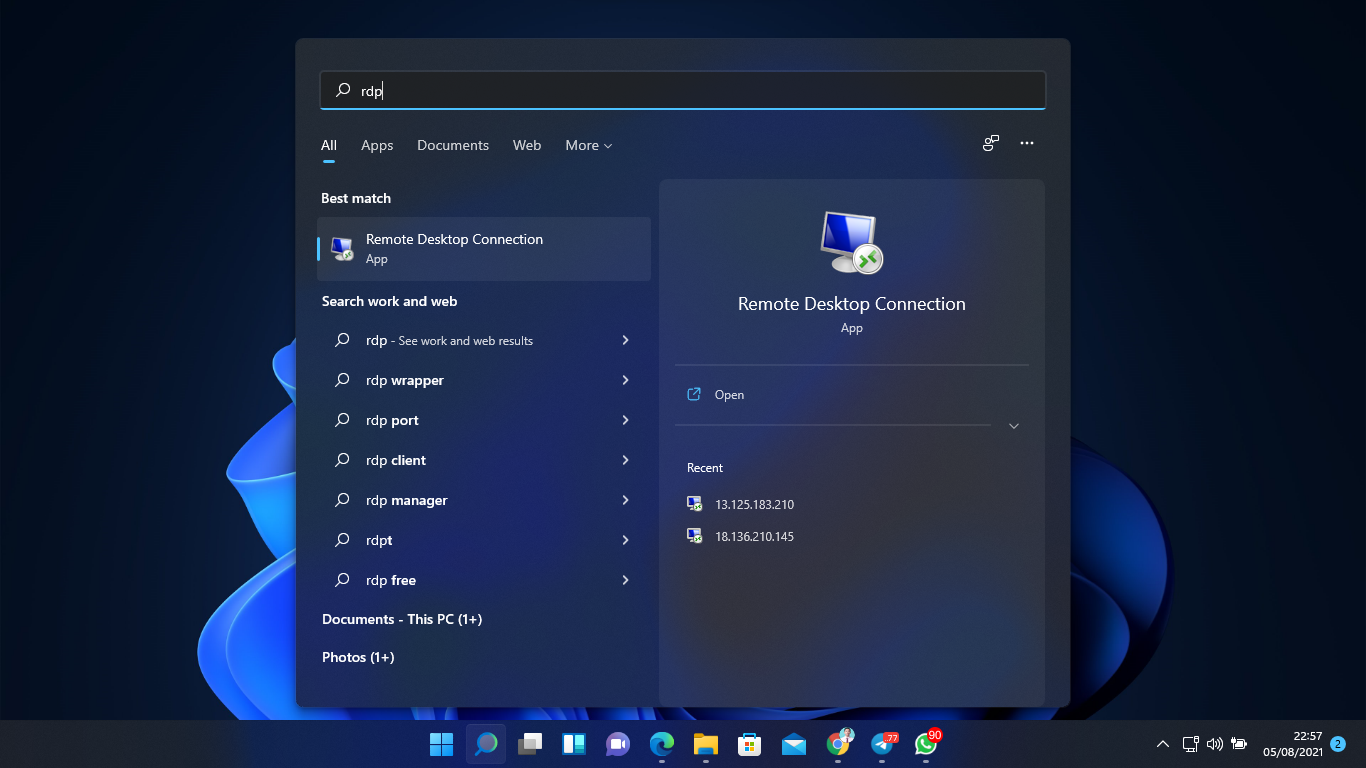Show hidden system tray icons
Screen dimensions: 1366x768
pos(1163,744)
